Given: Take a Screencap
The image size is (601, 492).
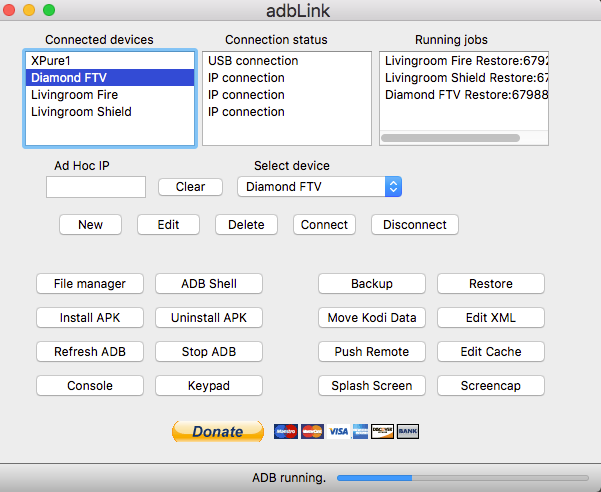Looking at the screenshot, I should 490,386.
